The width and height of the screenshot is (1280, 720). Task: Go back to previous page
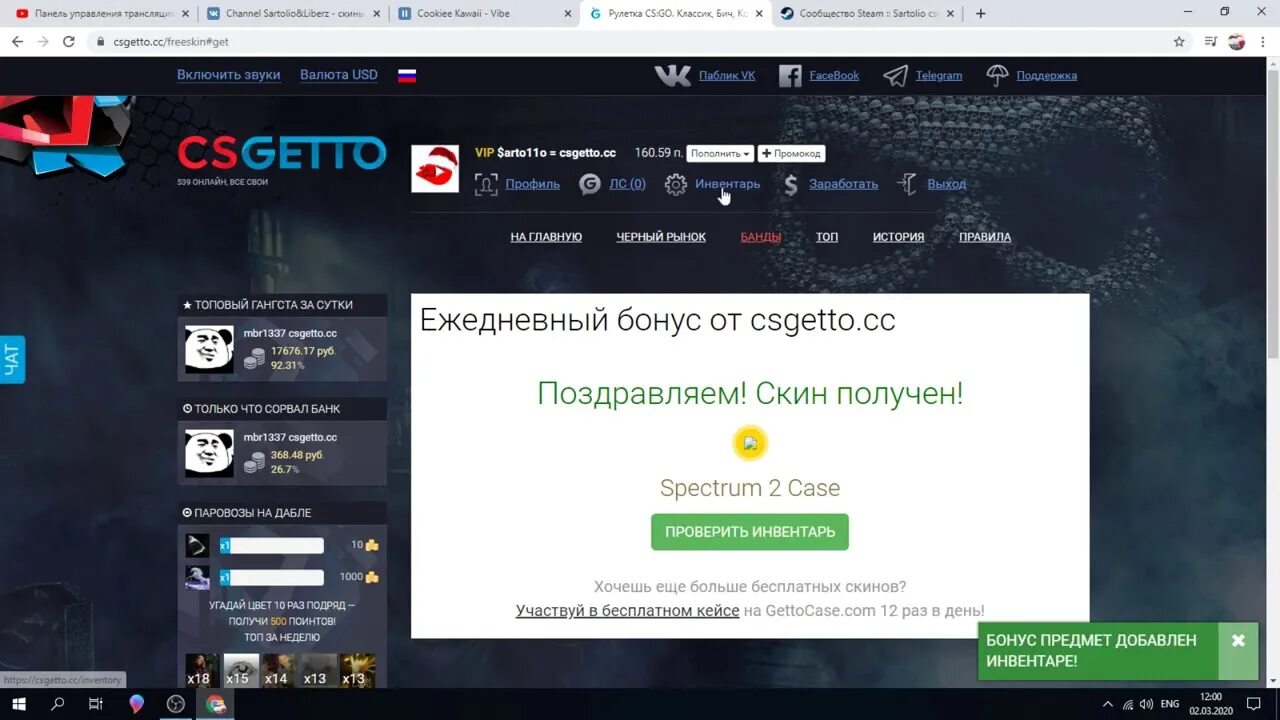17,42
